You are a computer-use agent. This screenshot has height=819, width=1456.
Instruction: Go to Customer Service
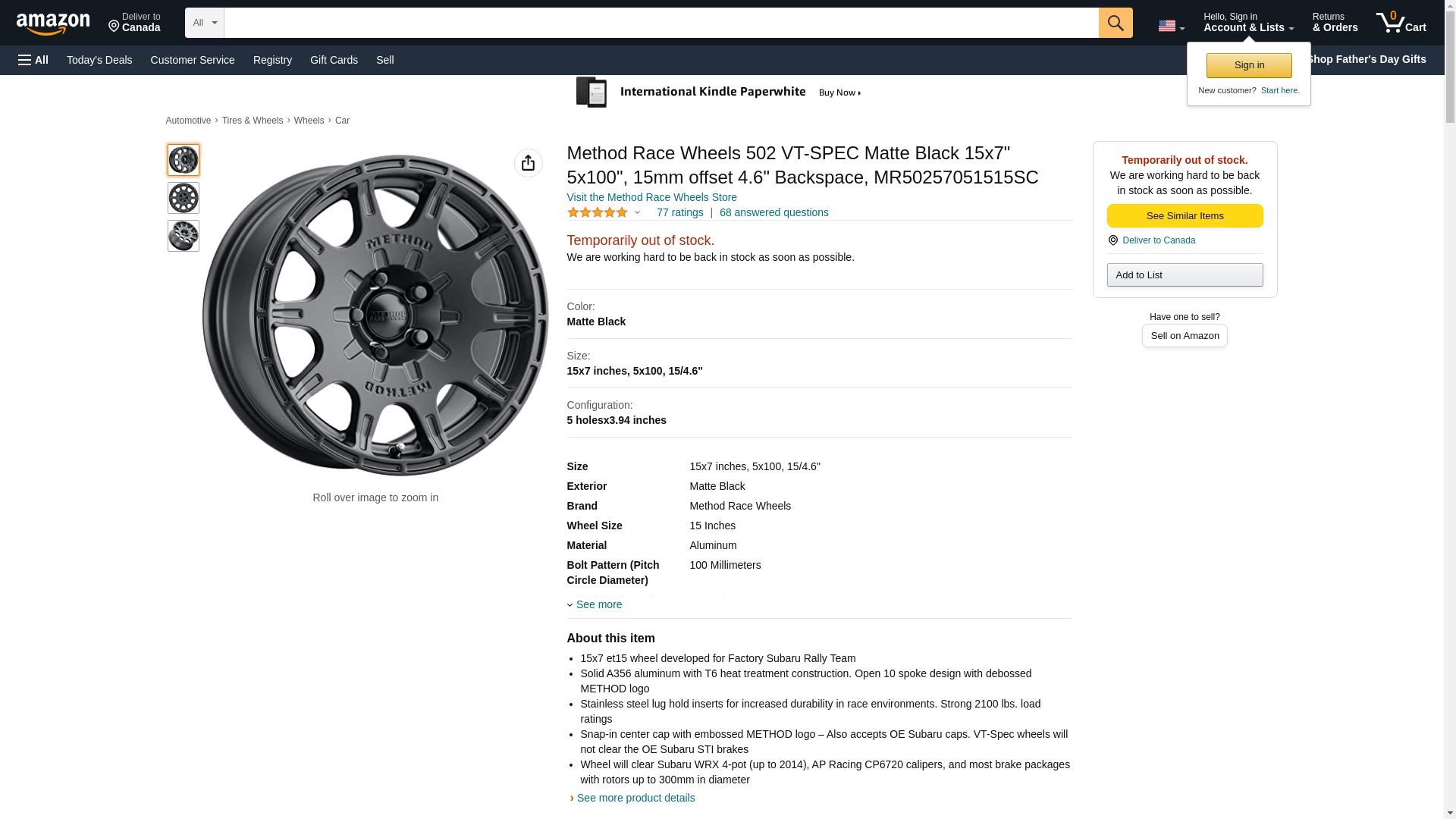coord(193,60)
